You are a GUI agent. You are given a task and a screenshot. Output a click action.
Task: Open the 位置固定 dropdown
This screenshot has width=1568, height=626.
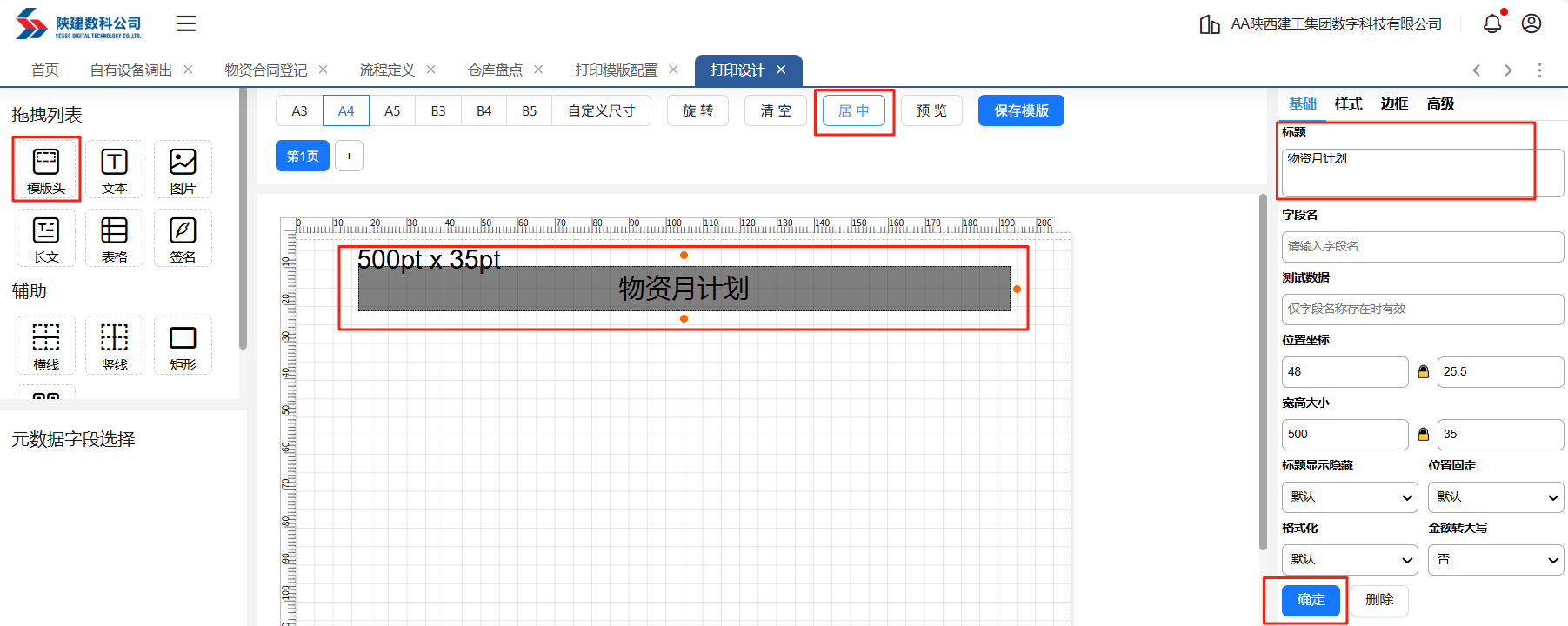(x=1496, y=497)
